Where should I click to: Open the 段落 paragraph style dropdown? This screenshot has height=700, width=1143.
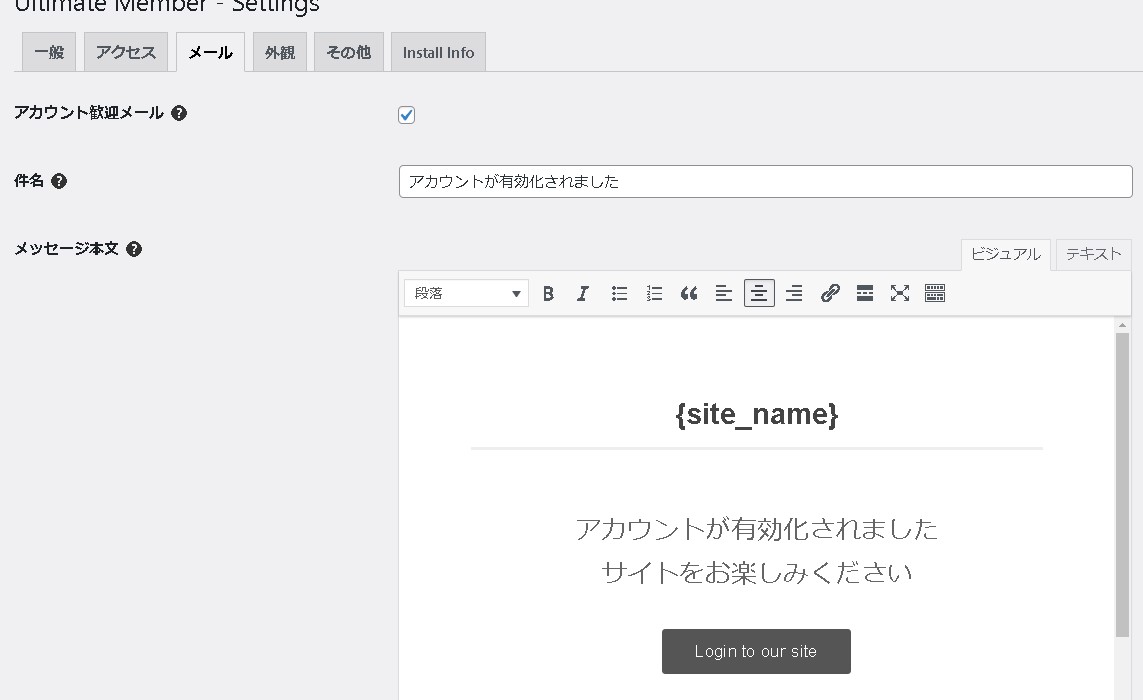point(465,293)
